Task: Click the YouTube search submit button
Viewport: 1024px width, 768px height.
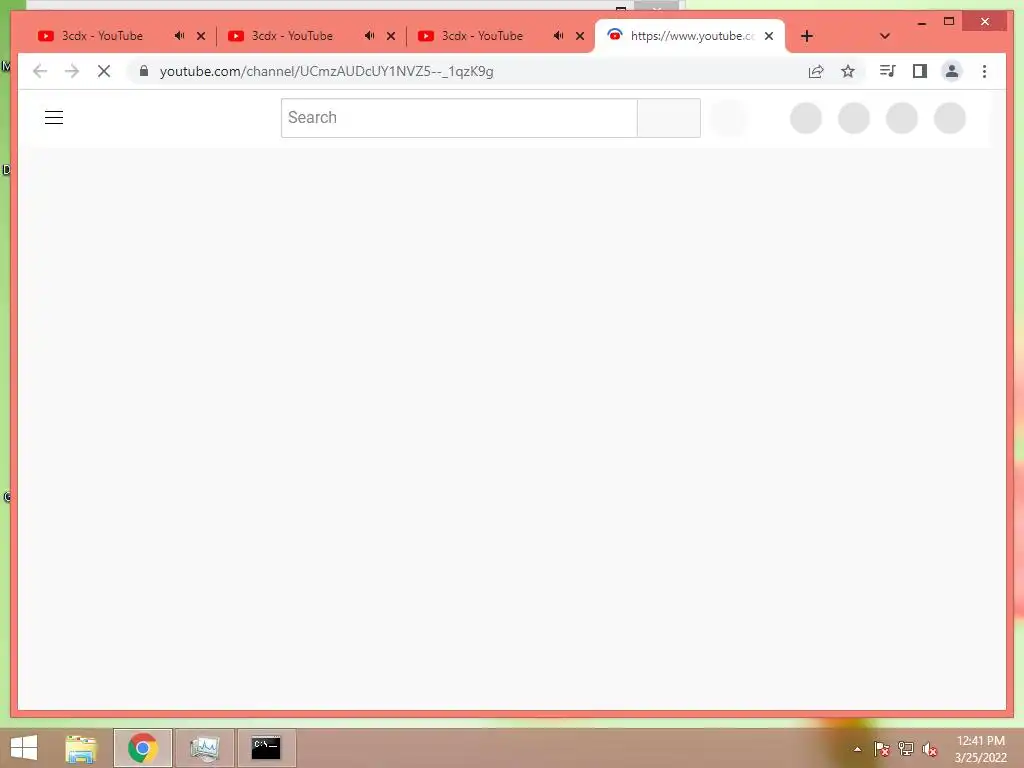Action: (669, 118)
